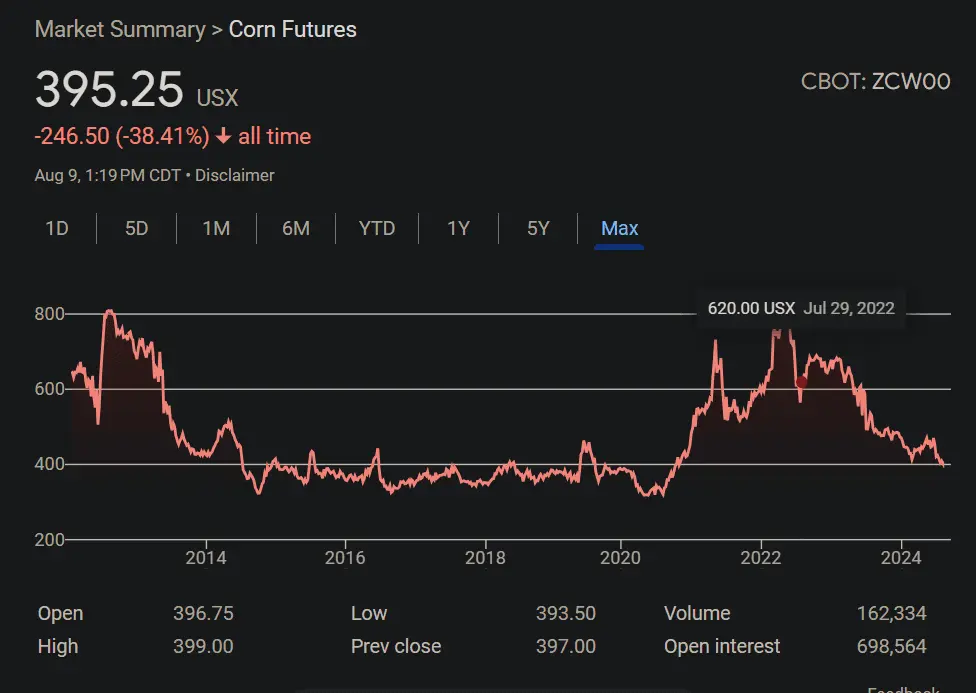Select the highlighted chart data point
Image resolution: width=976 pixels, height=693 pixels.
point(800,382)
